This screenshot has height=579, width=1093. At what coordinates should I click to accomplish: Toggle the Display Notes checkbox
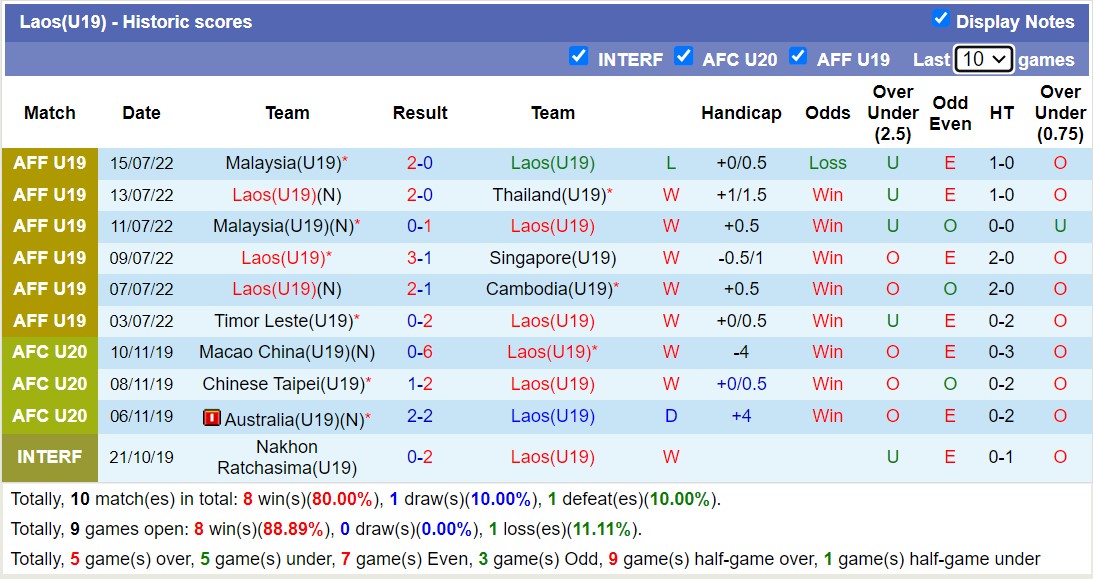pyautogui.click(x=940, y=18)
